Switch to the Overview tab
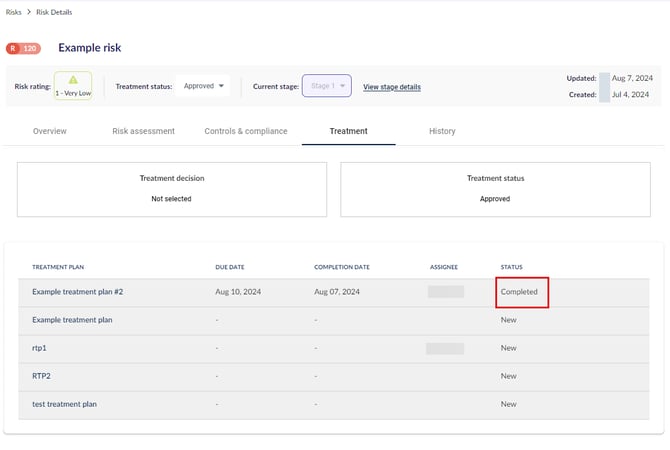 (50, 131)
